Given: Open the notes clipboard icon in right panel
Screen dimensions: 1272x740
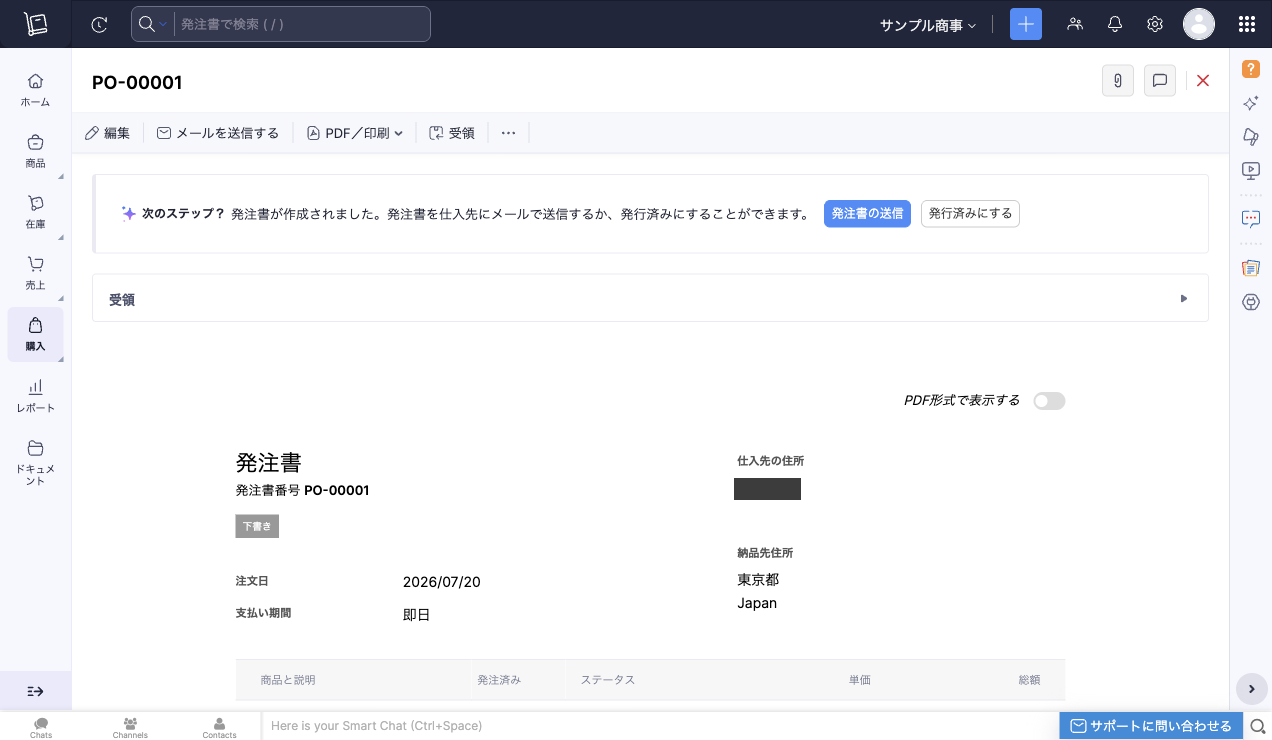Looking at the screenshot, I should [x=1251, y=268].
